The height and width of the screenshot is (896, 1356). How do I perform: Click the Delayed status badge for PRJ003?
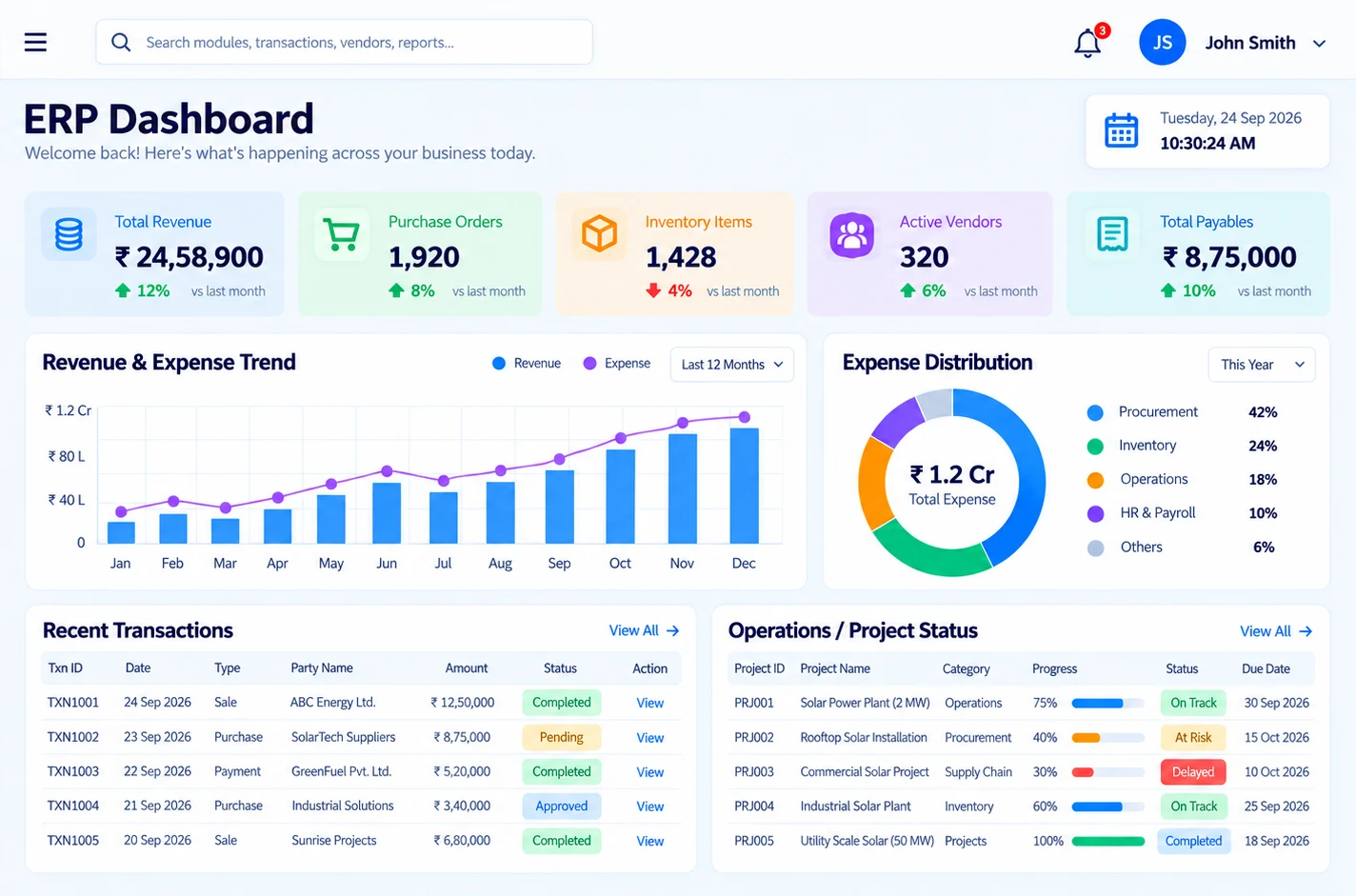[x=1193, y=772]
